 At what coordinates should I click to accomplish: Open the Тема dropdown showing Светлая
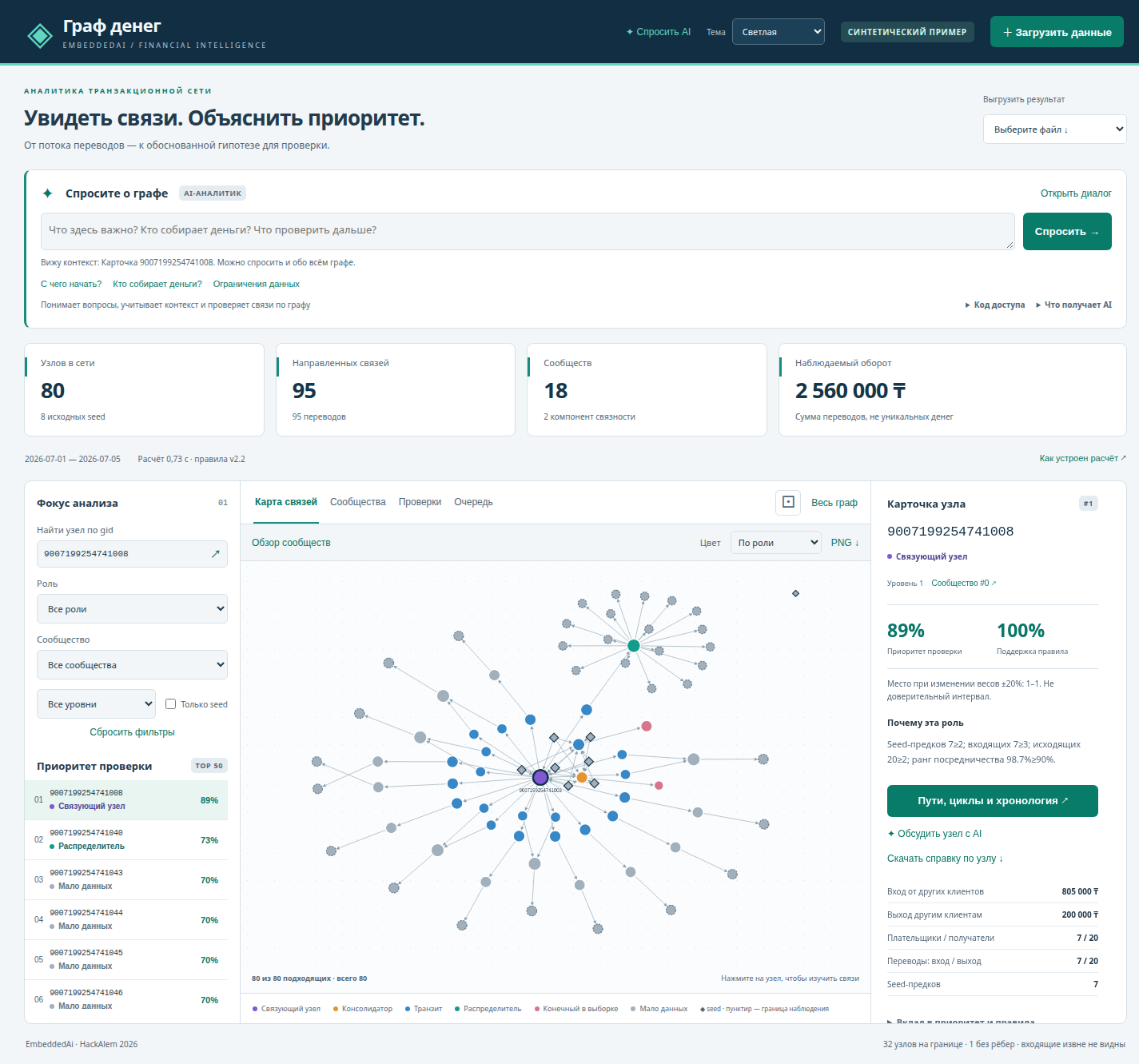click(779, 32)
